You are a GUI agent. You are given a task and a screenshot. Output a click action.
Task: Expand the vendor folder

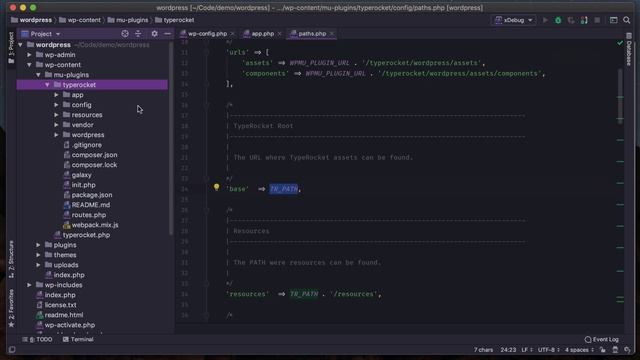click(56, 125)
